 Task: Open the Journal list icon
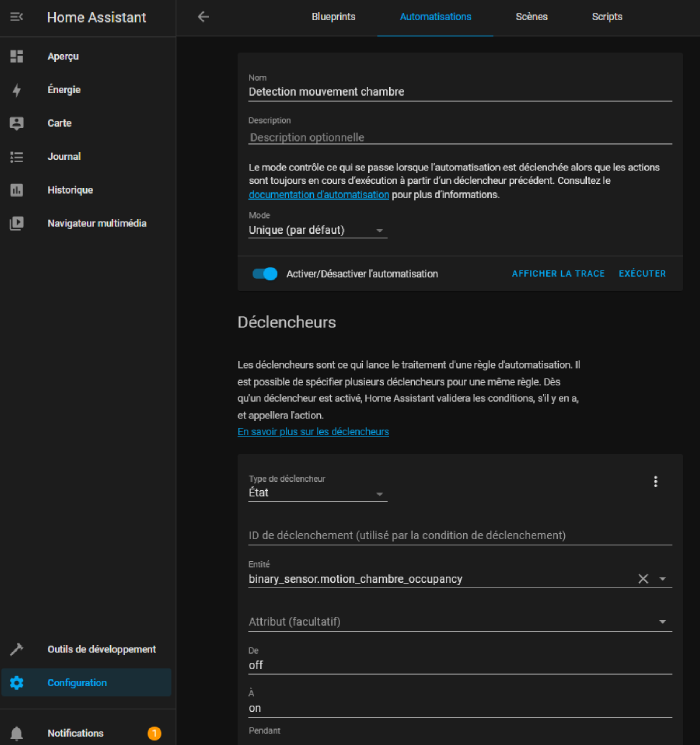(x=16, y=157)
